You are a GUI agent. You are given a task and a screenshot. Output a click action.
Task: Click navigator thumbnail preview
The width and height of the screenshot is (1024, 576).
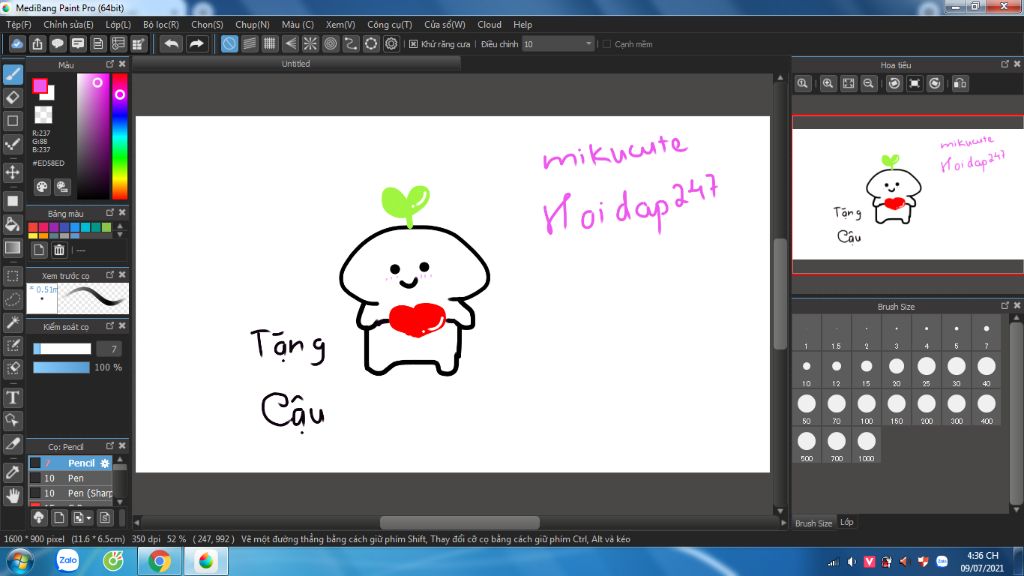(x=907, y=194)
